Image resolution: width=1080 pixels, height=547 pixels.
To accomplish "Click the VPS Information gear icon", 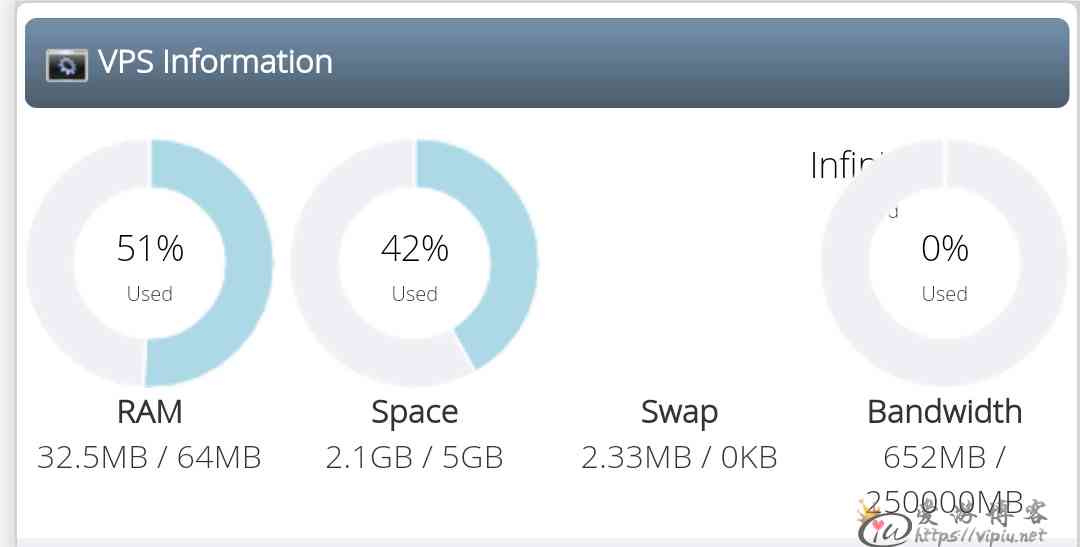I will click(66, 65).
